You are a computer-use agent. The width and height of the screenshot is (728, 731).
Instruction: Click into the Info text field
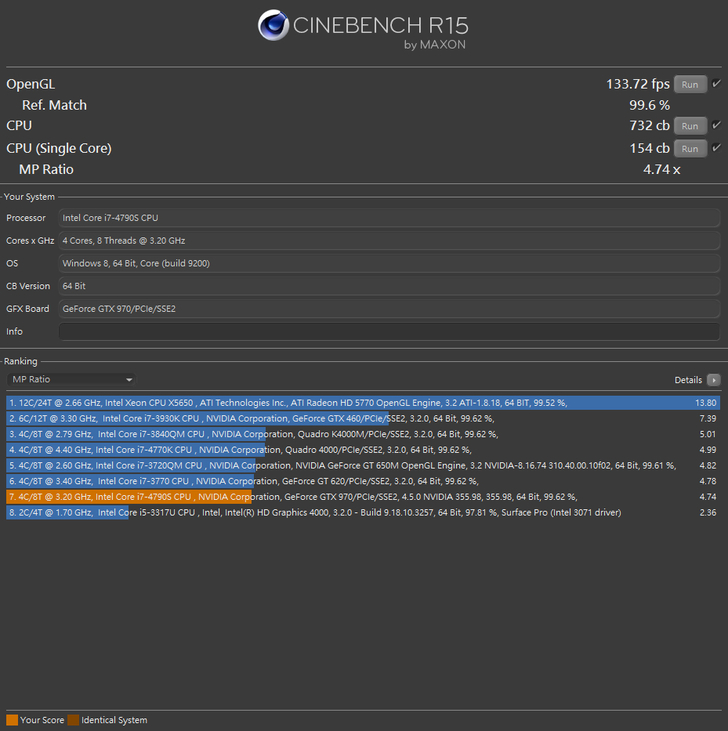point(388,332)
